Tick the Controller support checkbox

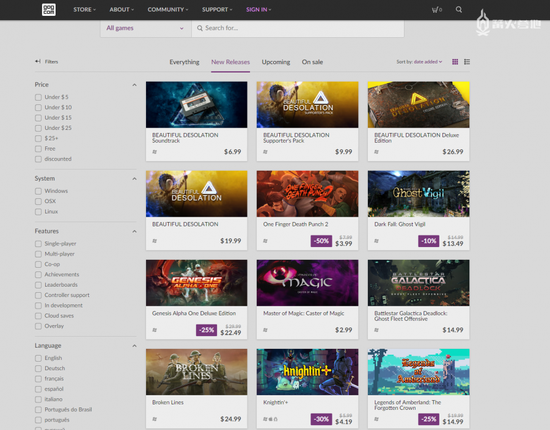coord(38,295)
